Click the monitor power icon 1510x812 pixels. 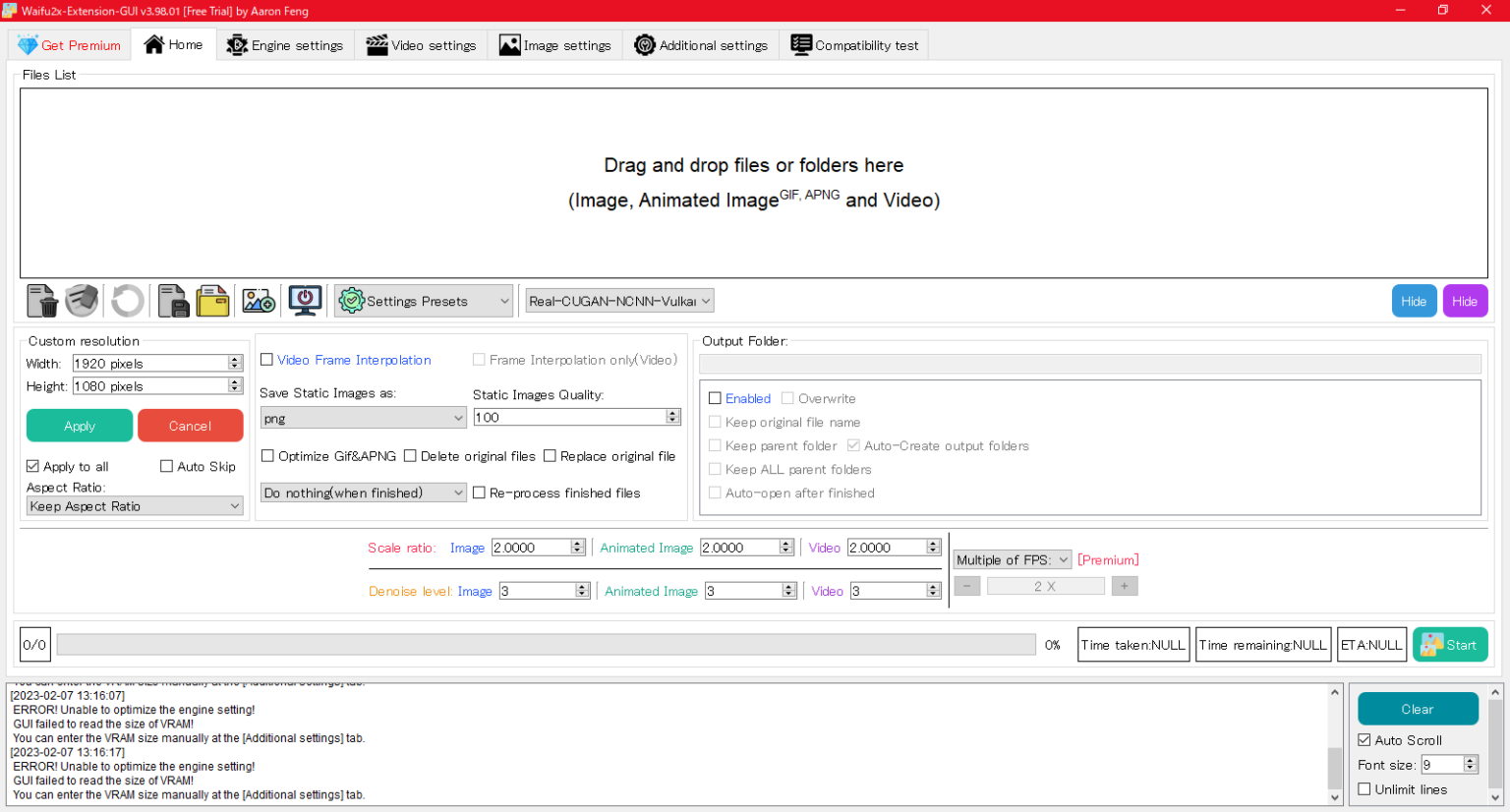point(305,301)
